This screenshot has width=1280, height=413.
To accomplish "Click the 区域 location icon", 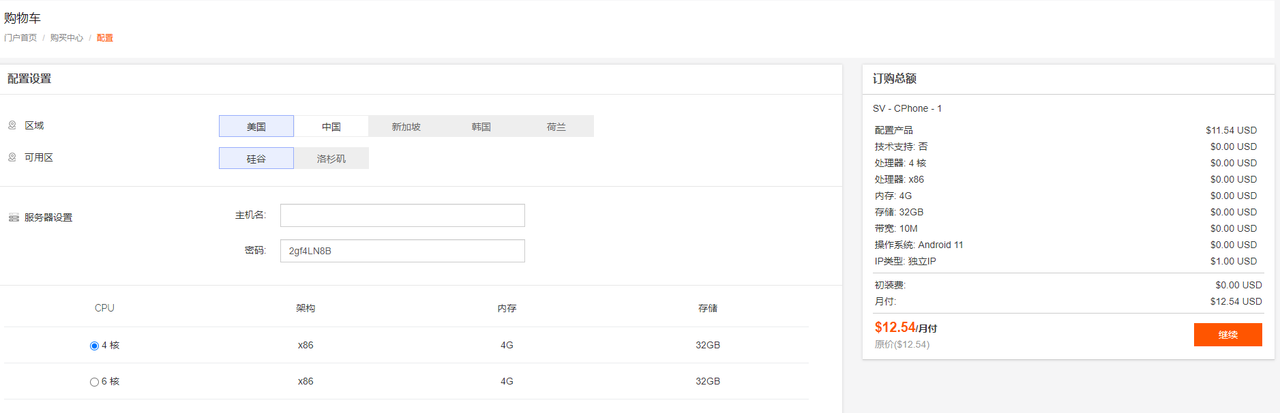I will coord(13,126).
